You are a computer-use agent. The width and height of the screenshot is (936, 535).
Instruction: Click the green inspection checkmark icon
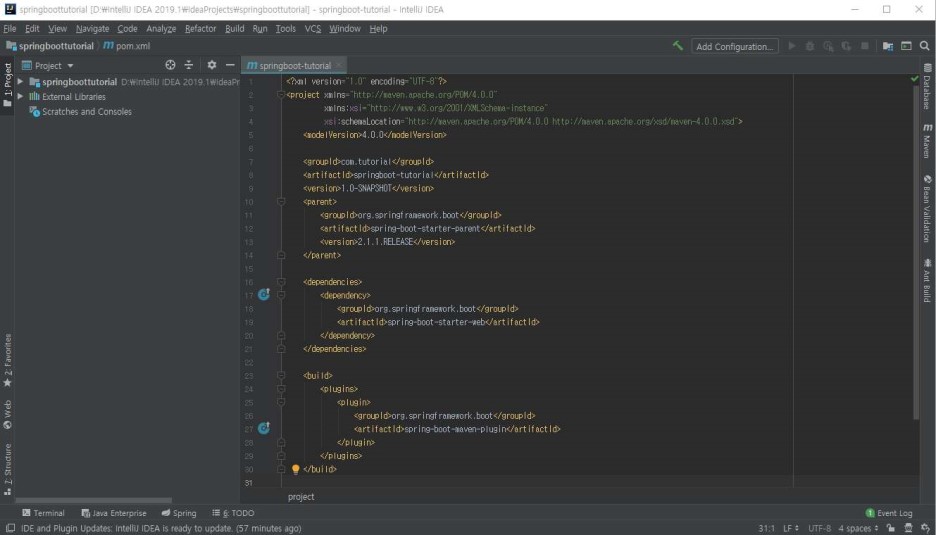point(915,79)
